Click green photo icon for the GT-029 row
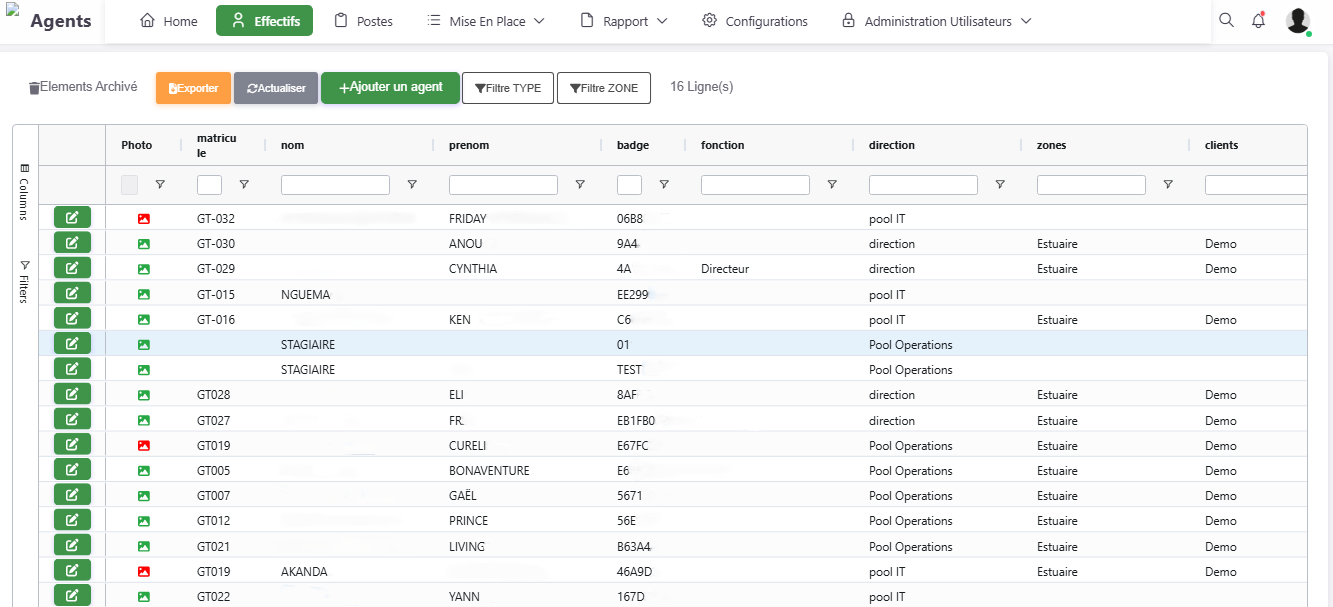This screenshot has width=1333, height=607. [x=143, y=269]
